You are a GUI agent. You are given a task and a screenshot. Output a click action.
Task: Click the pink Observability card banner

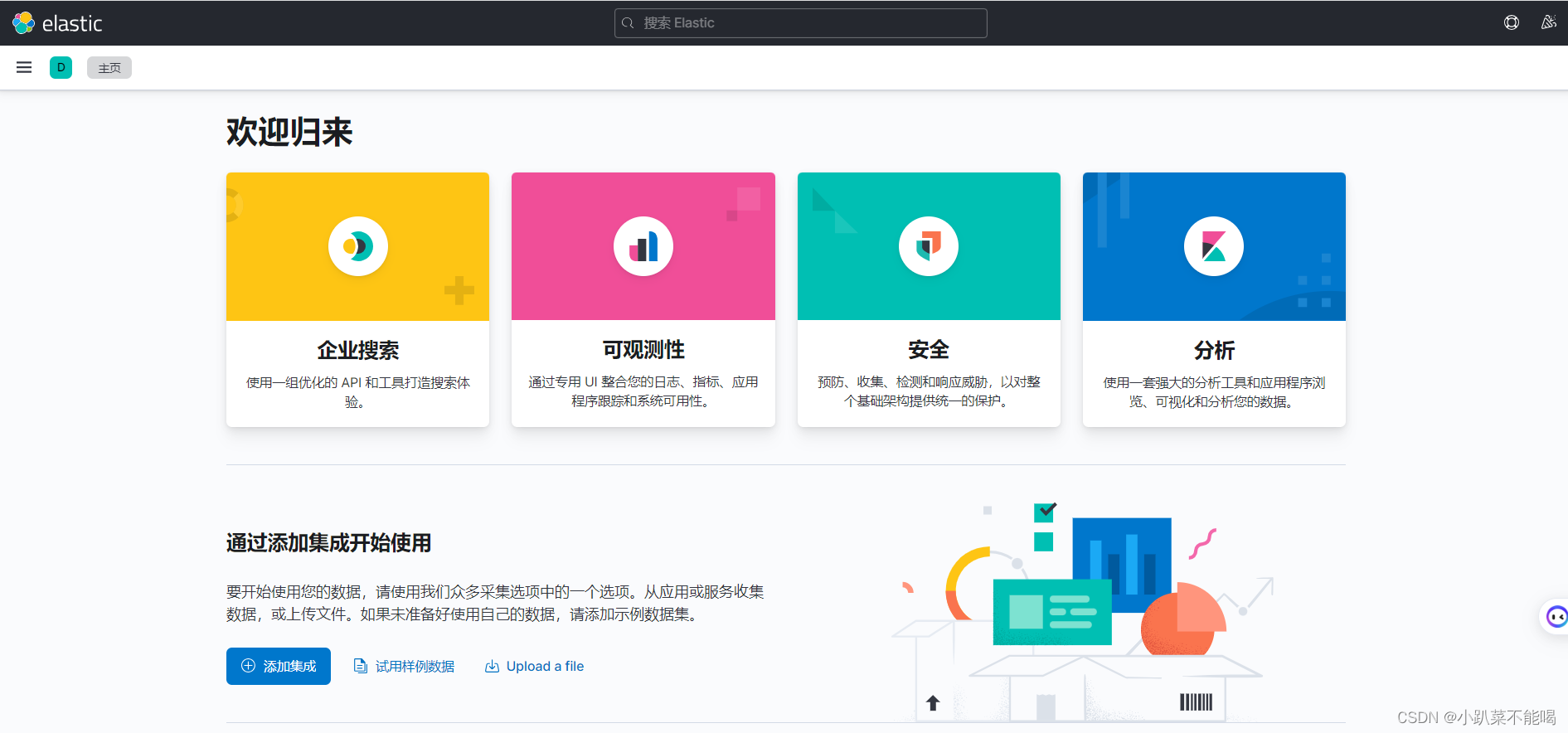click(643, 246)
